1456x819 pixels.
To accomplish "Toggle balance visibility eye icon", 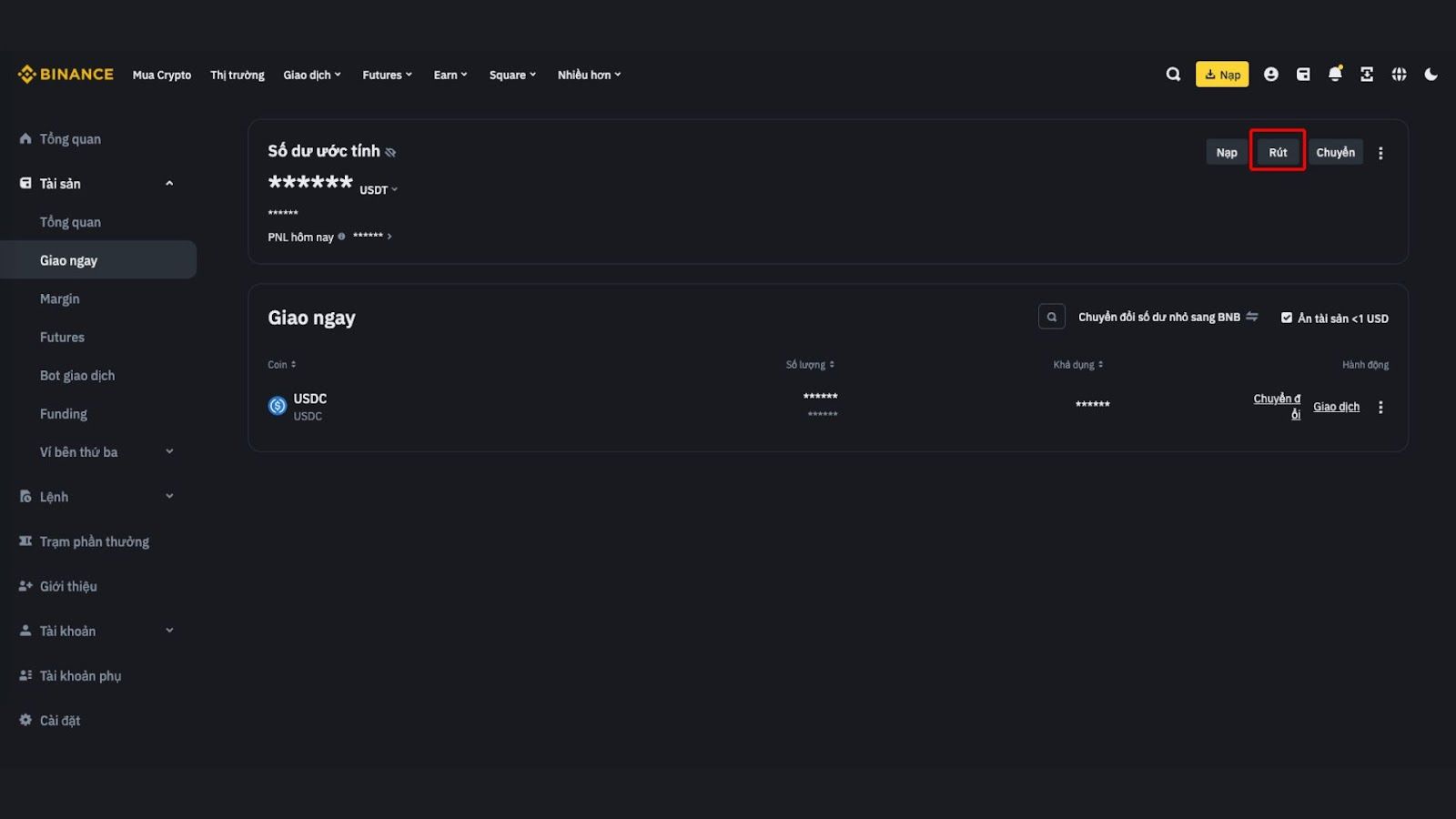I will pos(390,152).
